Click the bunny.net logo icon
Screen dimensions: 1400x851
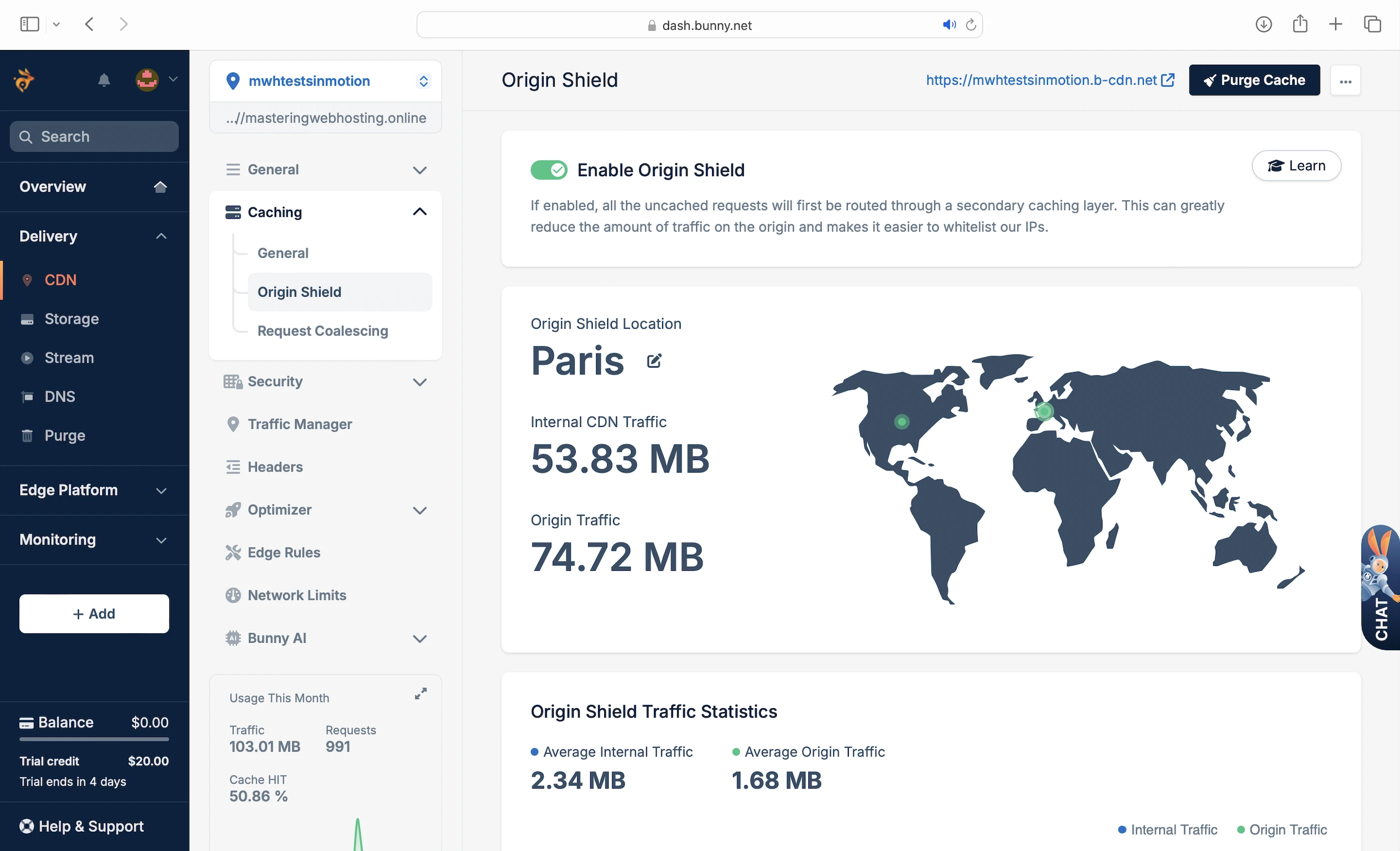[24, 80]
